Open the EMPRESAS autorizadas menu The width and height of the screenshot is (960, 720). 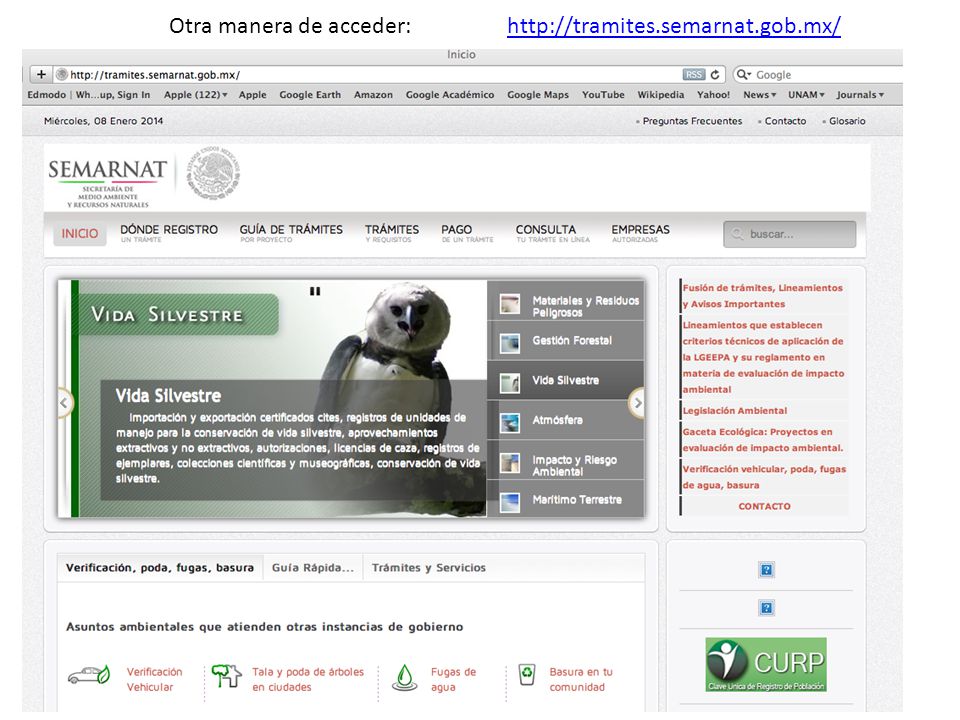(640, 233)
